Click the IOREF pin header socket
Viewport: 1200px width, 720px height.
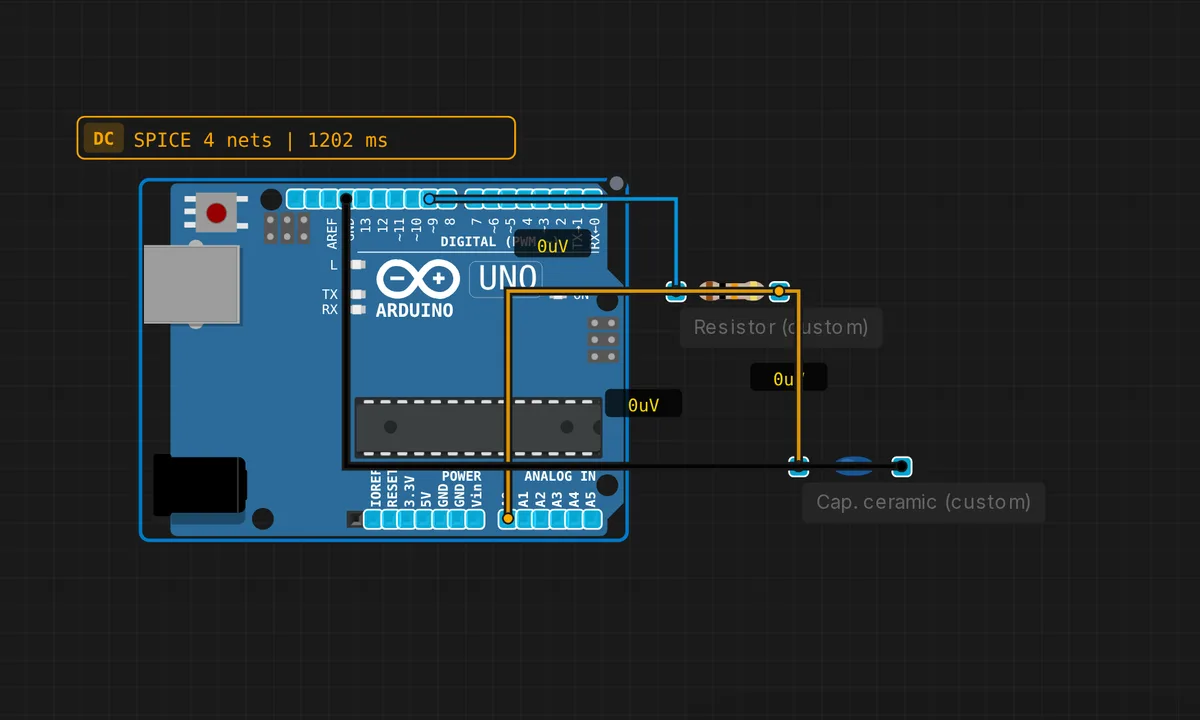coord(373,519)
